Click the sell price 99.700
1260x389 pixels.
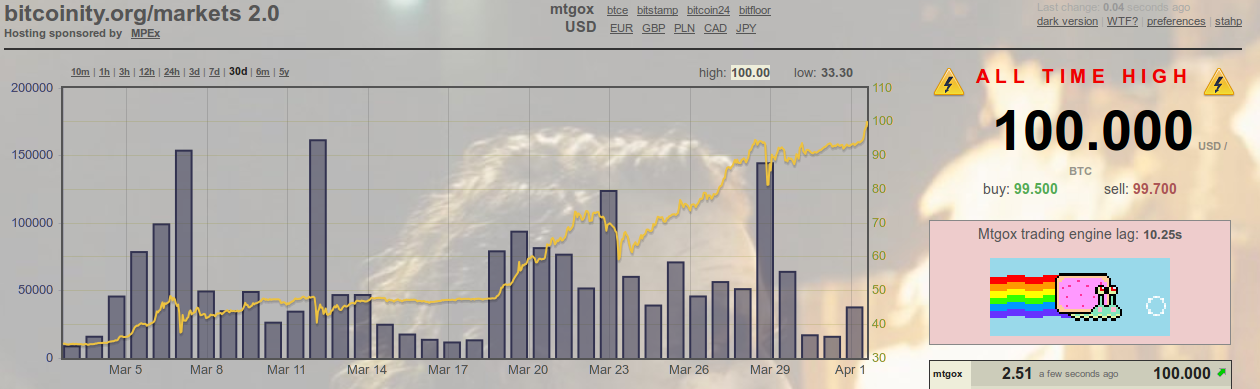(x=1154, y=189)
